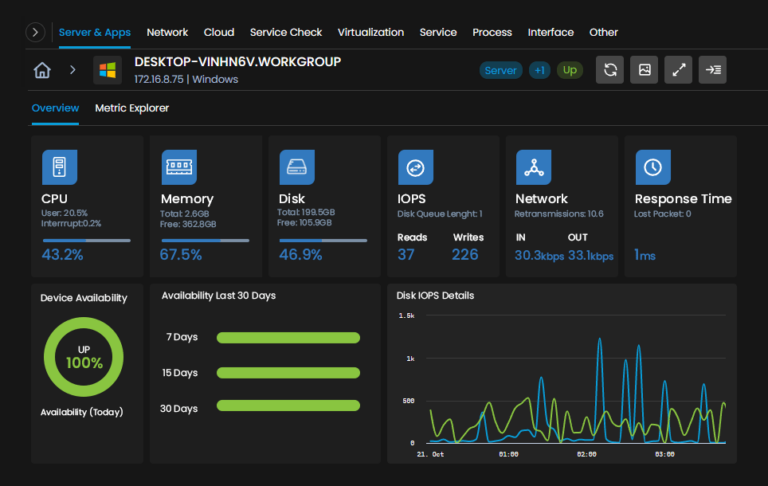
Task: Open the Service Check menu tab
Action: tap(286, 32)
